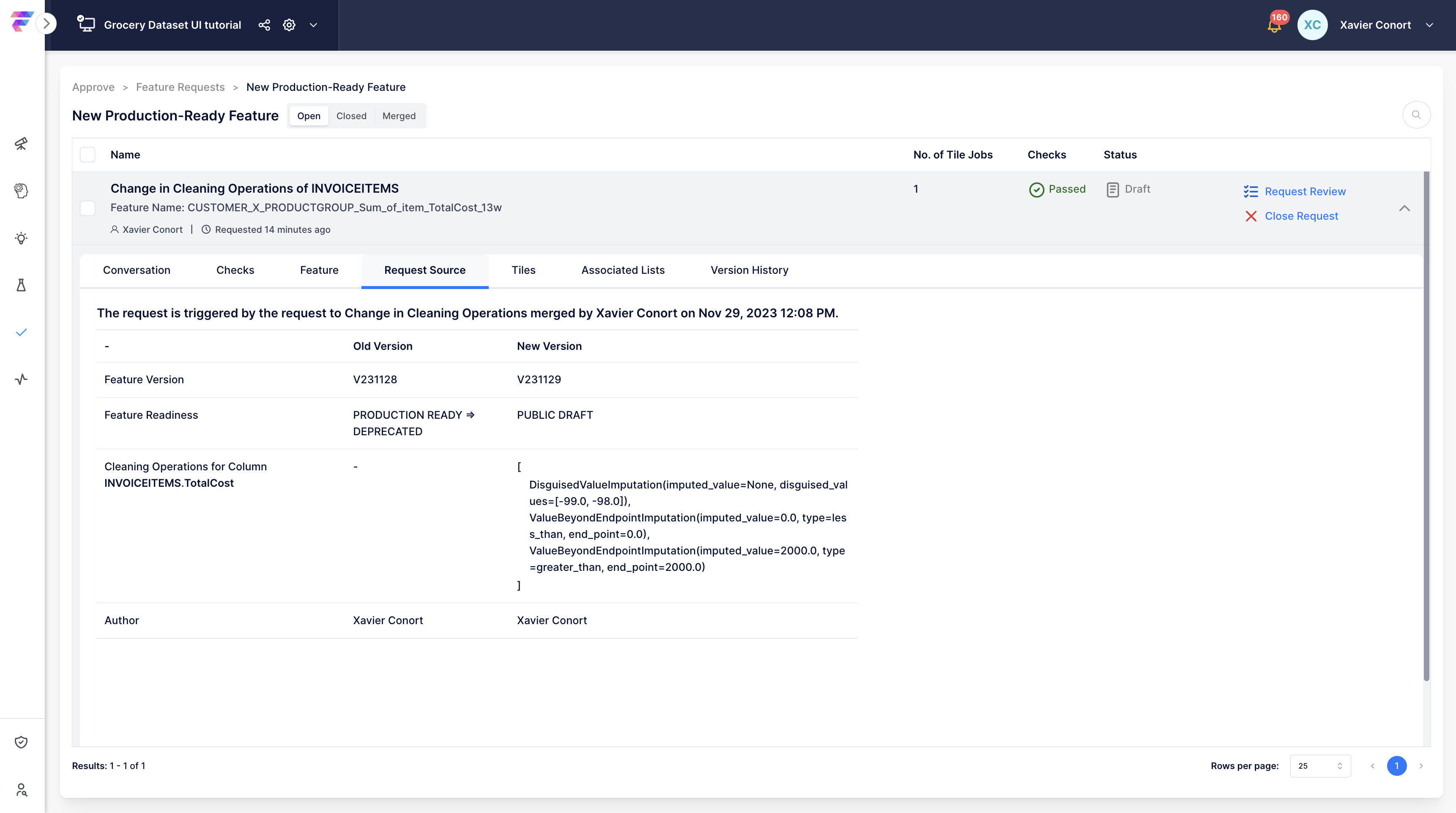
Task: Switch to the Checks tab
Action: (x=235, y=270)
